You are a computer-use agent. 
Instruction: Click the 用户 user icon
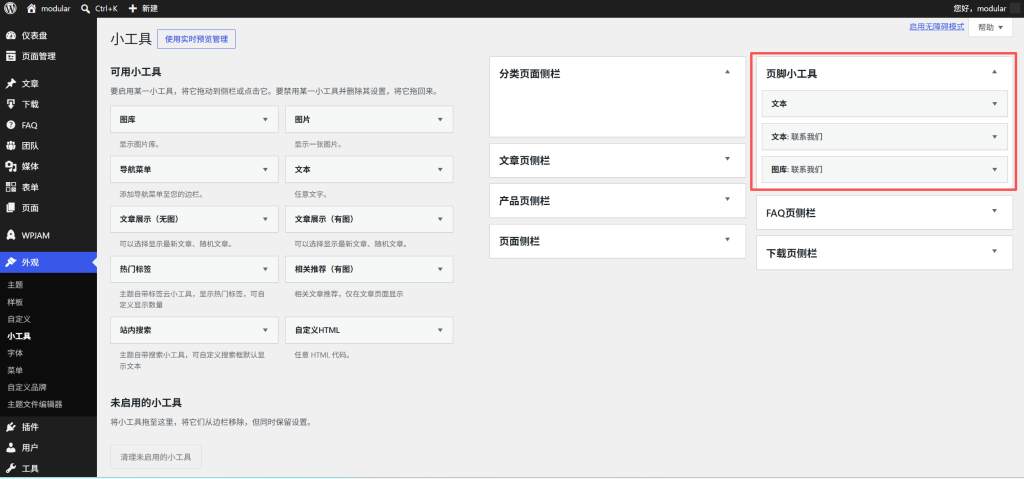(x=10, y=448)
